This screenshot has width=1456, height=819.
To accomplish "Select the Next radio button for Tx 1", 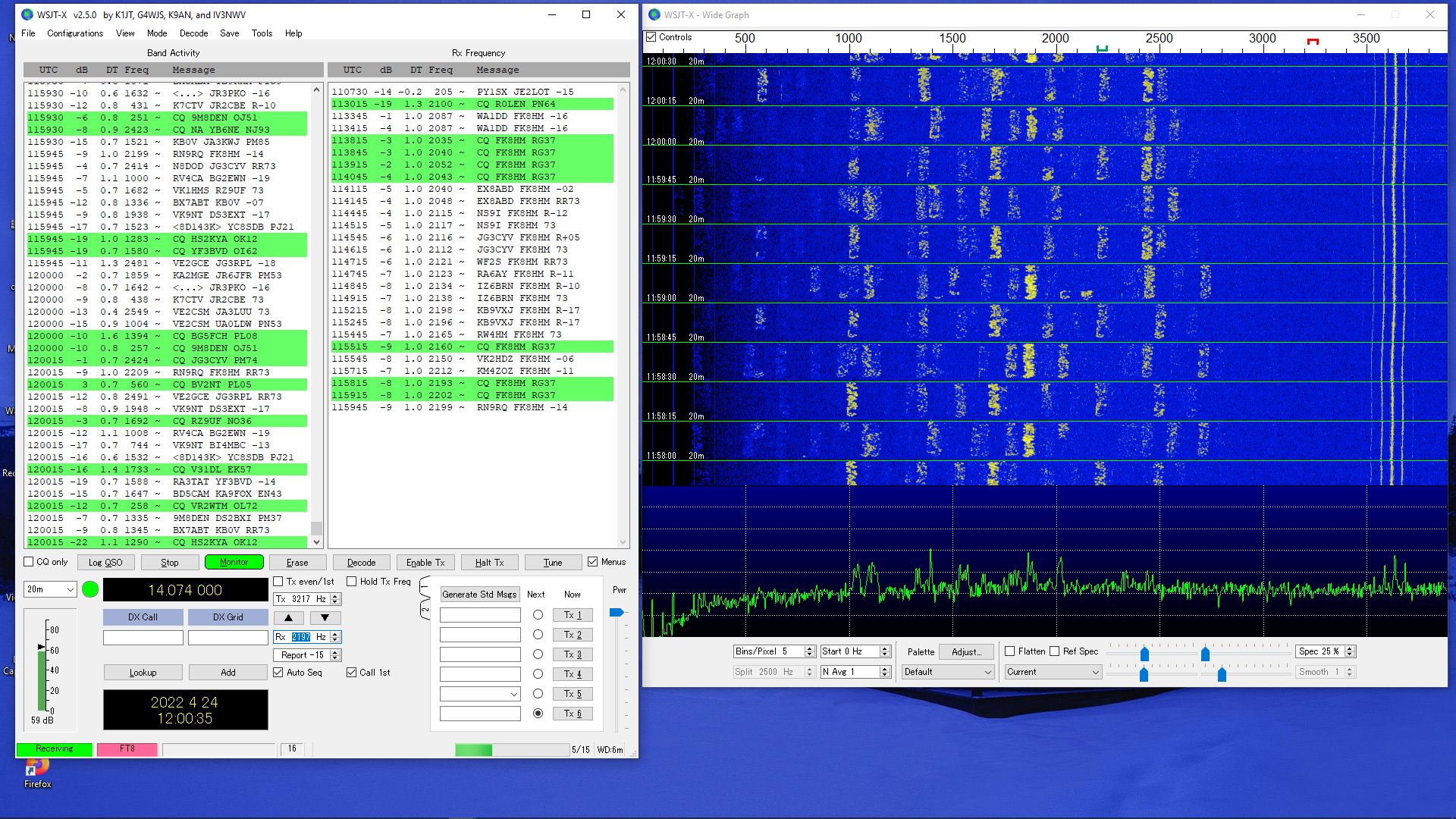I will [538, 615].
